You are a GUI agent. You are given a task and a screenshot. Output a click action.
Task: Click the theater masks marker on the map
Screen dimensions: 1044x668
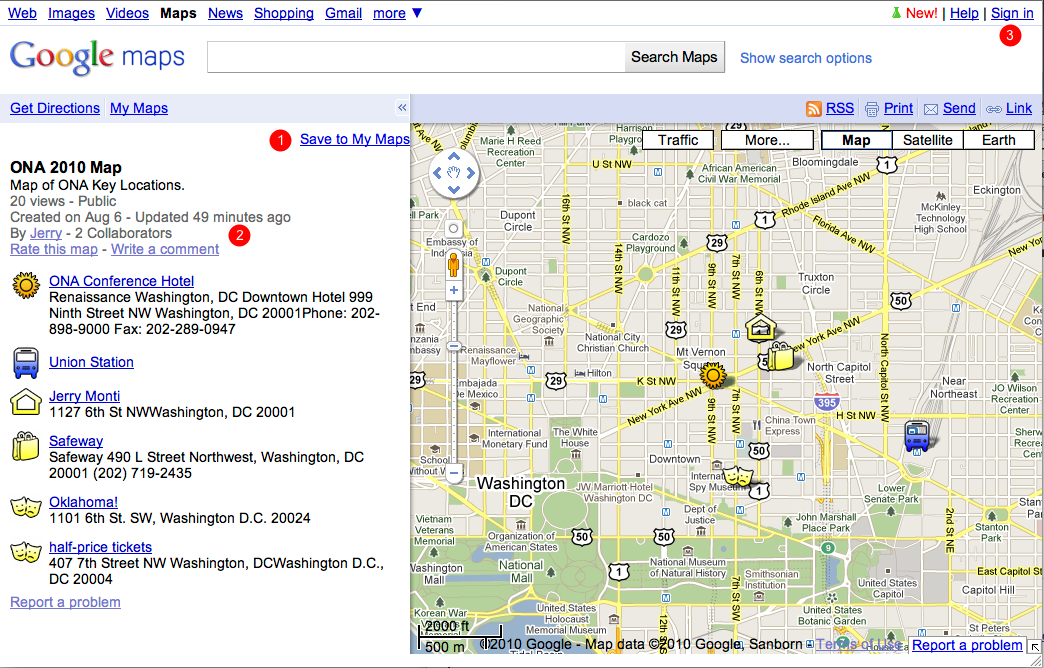point(738,476)
